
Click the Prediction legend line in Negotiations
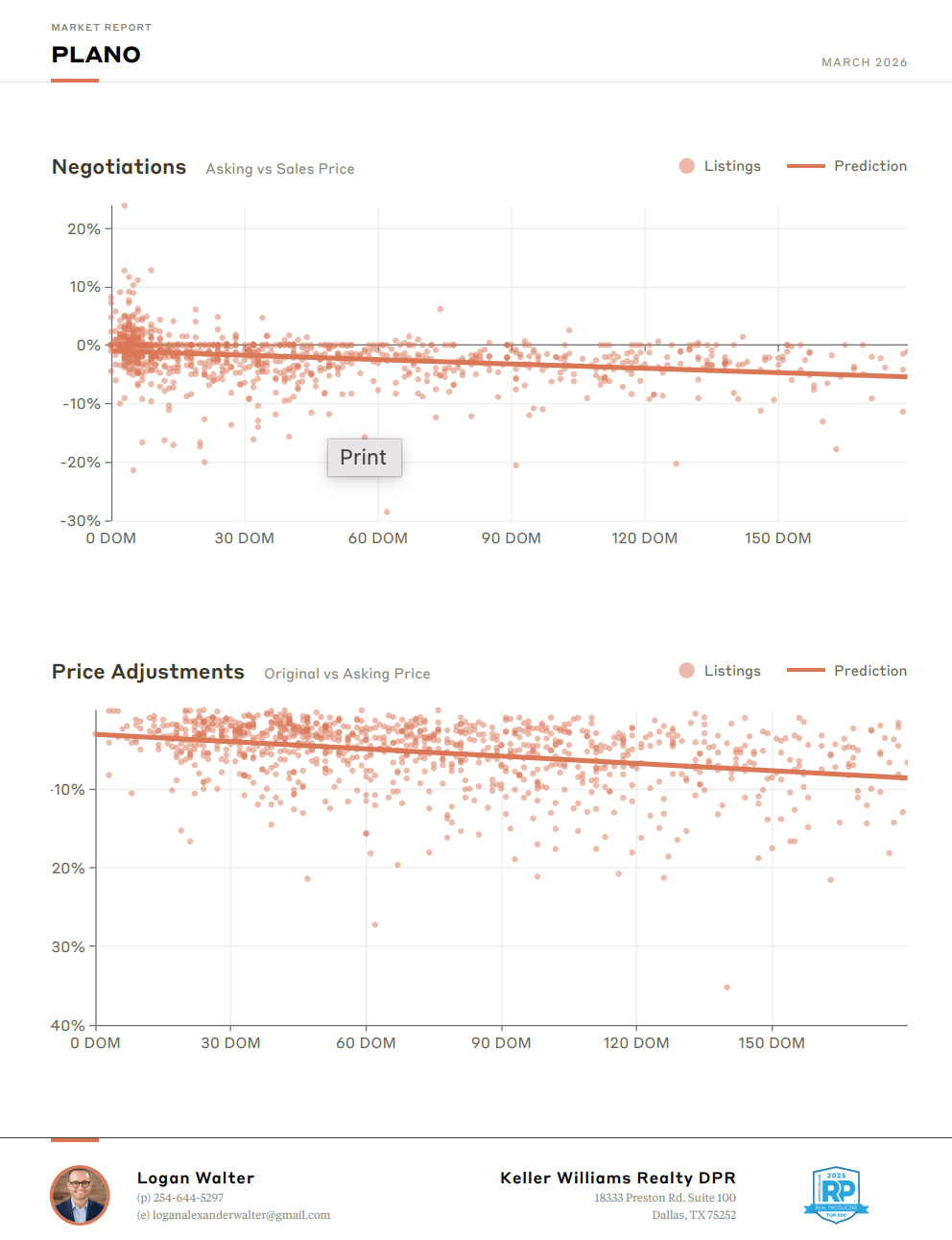click(x=805, y=166)
